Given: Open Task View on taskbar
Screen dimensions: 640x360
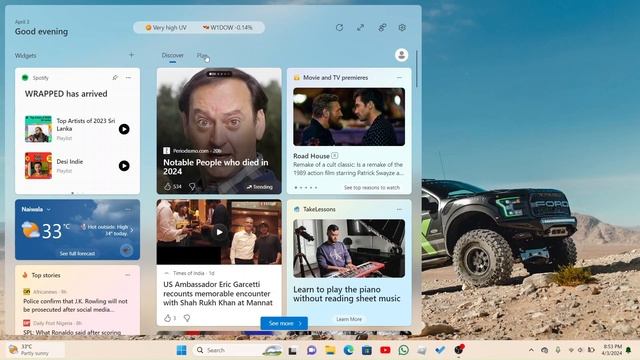Looking at the screenshot, I should pos(292,351).
